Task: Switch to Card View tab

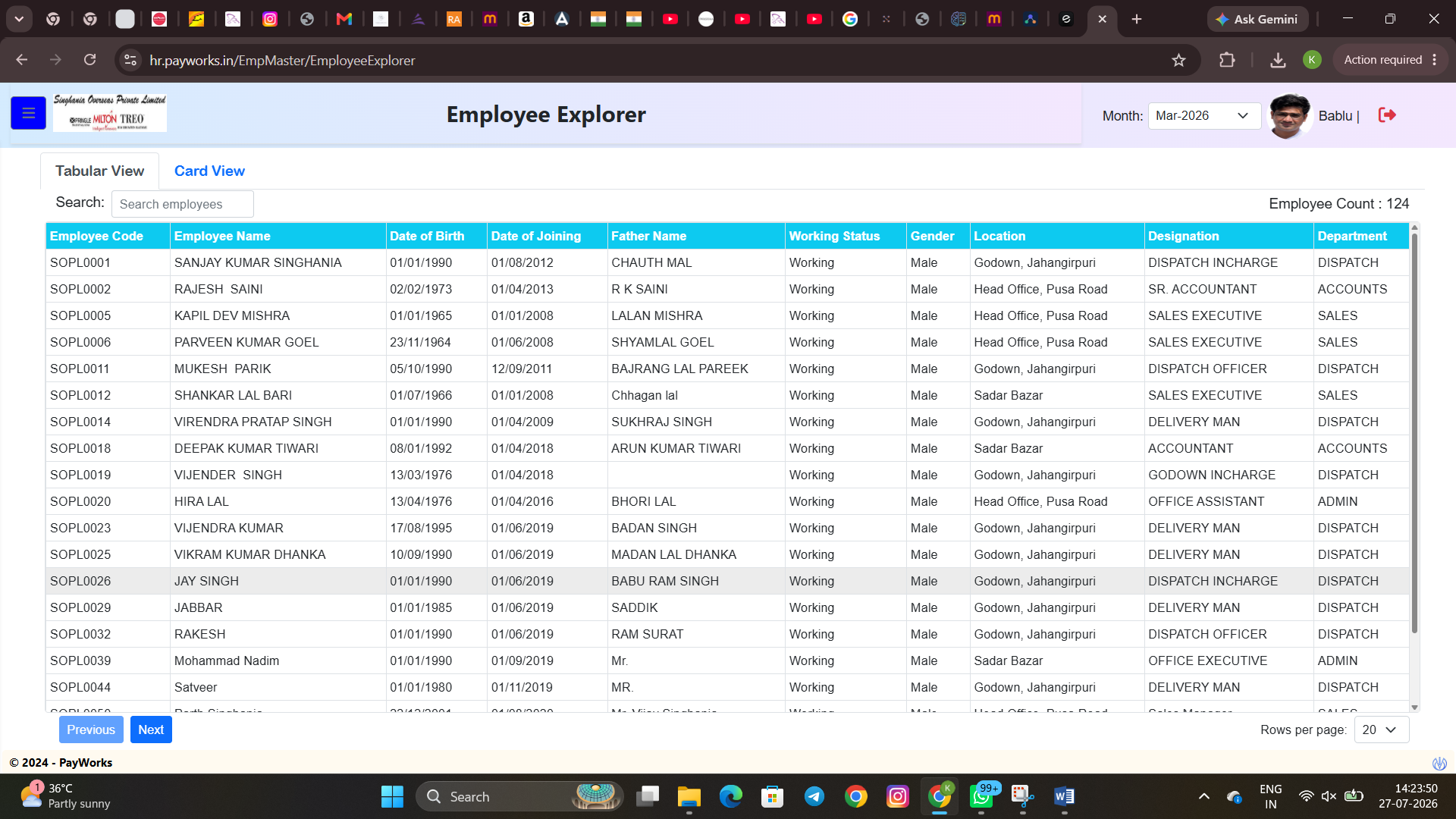Action: pos(209,171)
